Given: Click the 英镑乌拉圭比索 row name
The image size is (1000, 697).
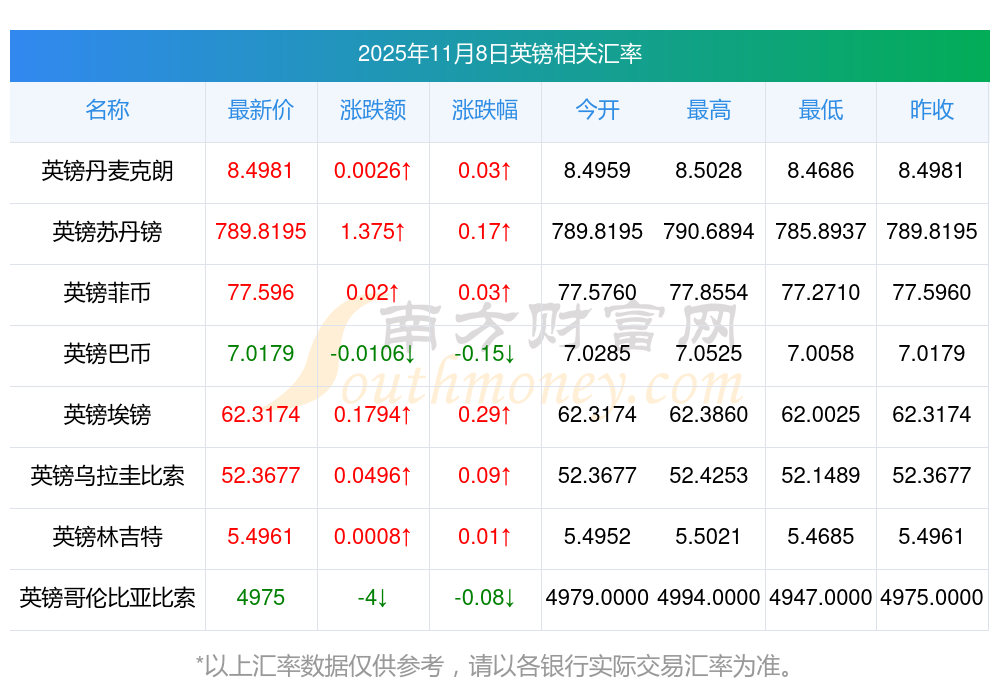Looking at the screenshot, I should click(x=107, y=476).
